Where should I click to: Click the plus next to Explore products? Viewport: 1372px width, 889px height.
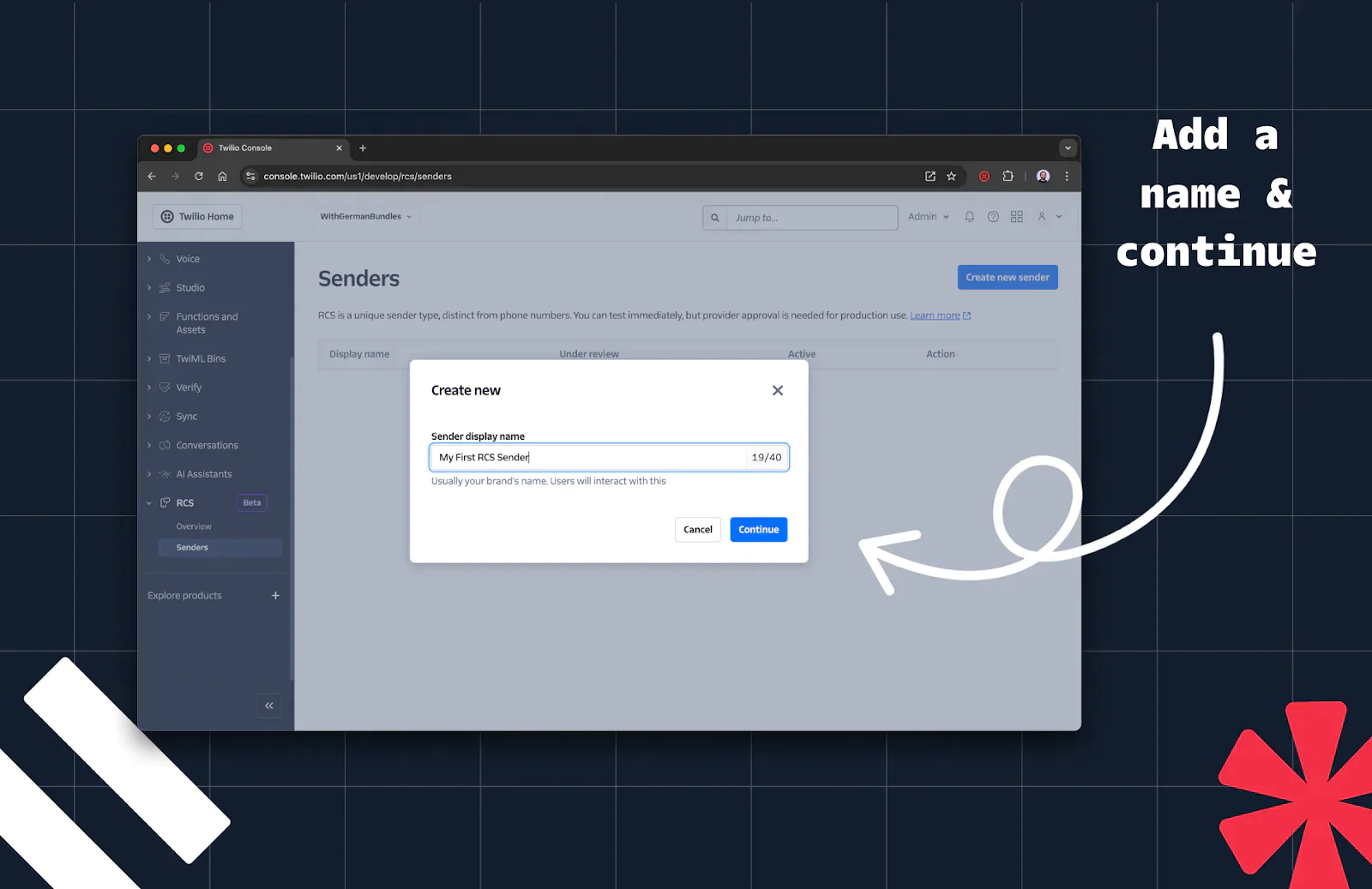[275, 596]
